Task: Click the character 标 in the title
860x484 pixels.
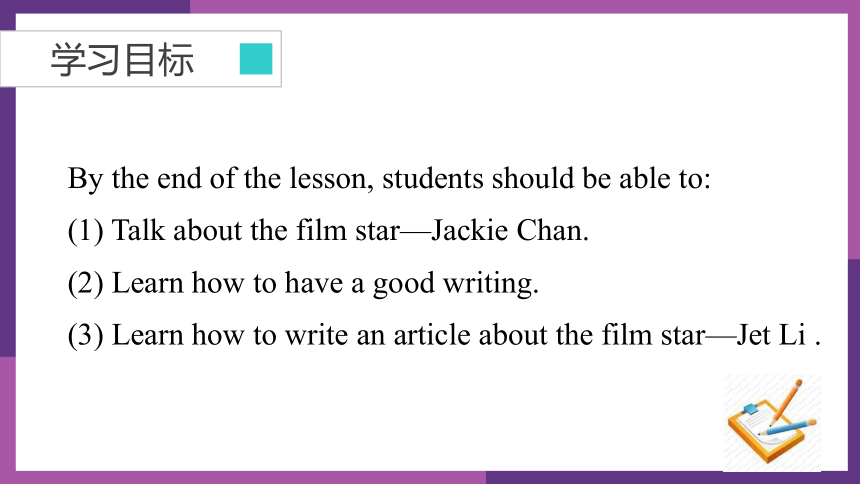Action: point(177,59)
